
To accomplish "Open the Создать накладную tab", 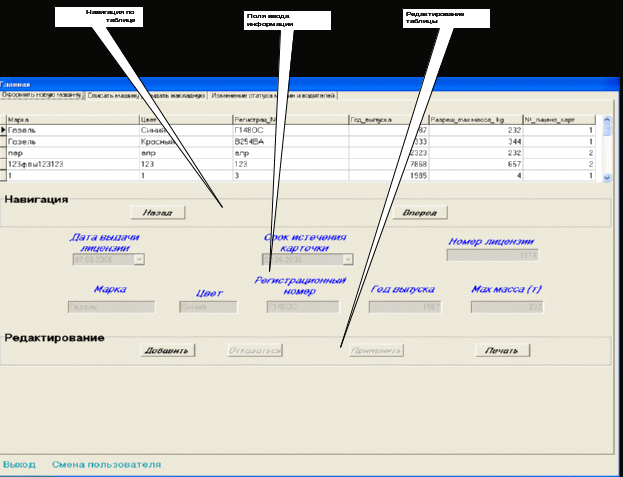I will click(x=174, y=96).
